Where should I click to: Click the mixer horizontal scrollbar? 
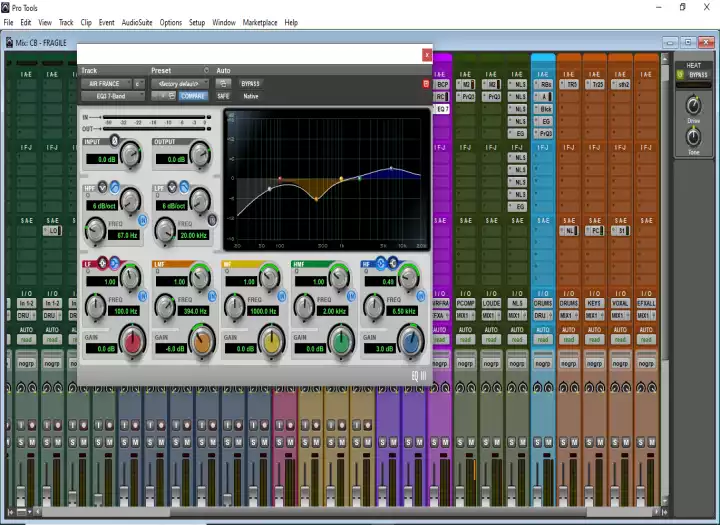pos(378,511)
